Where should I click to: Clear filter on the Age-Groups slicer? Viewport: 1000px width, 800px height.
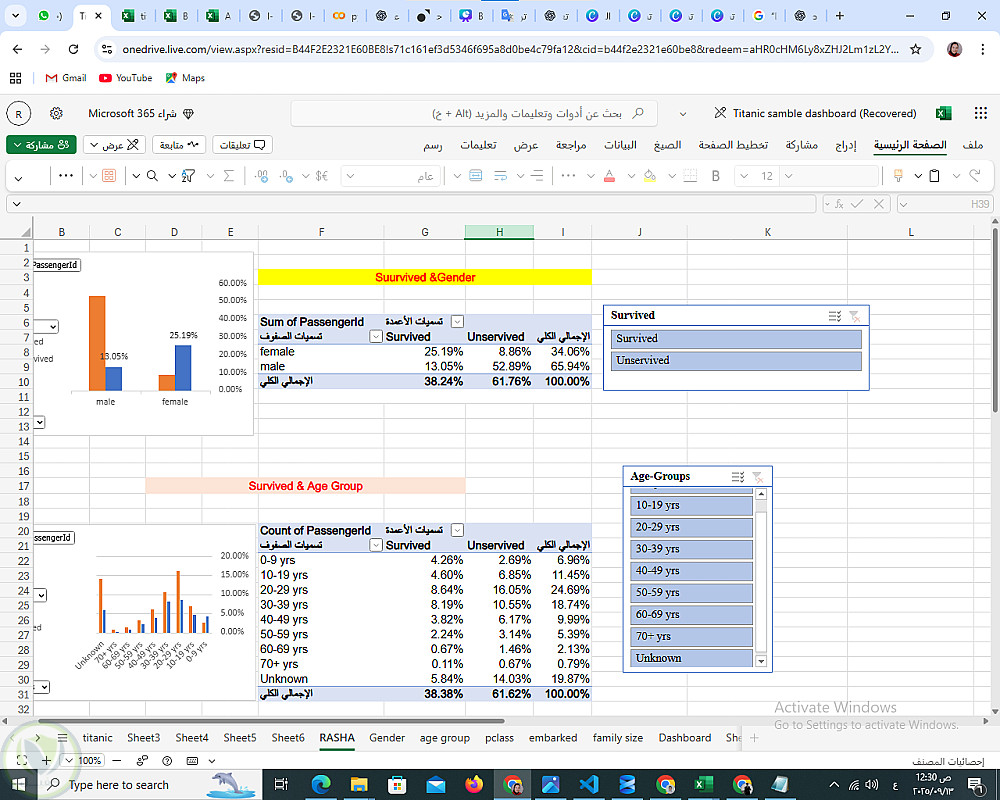click(x=758, y=477)
